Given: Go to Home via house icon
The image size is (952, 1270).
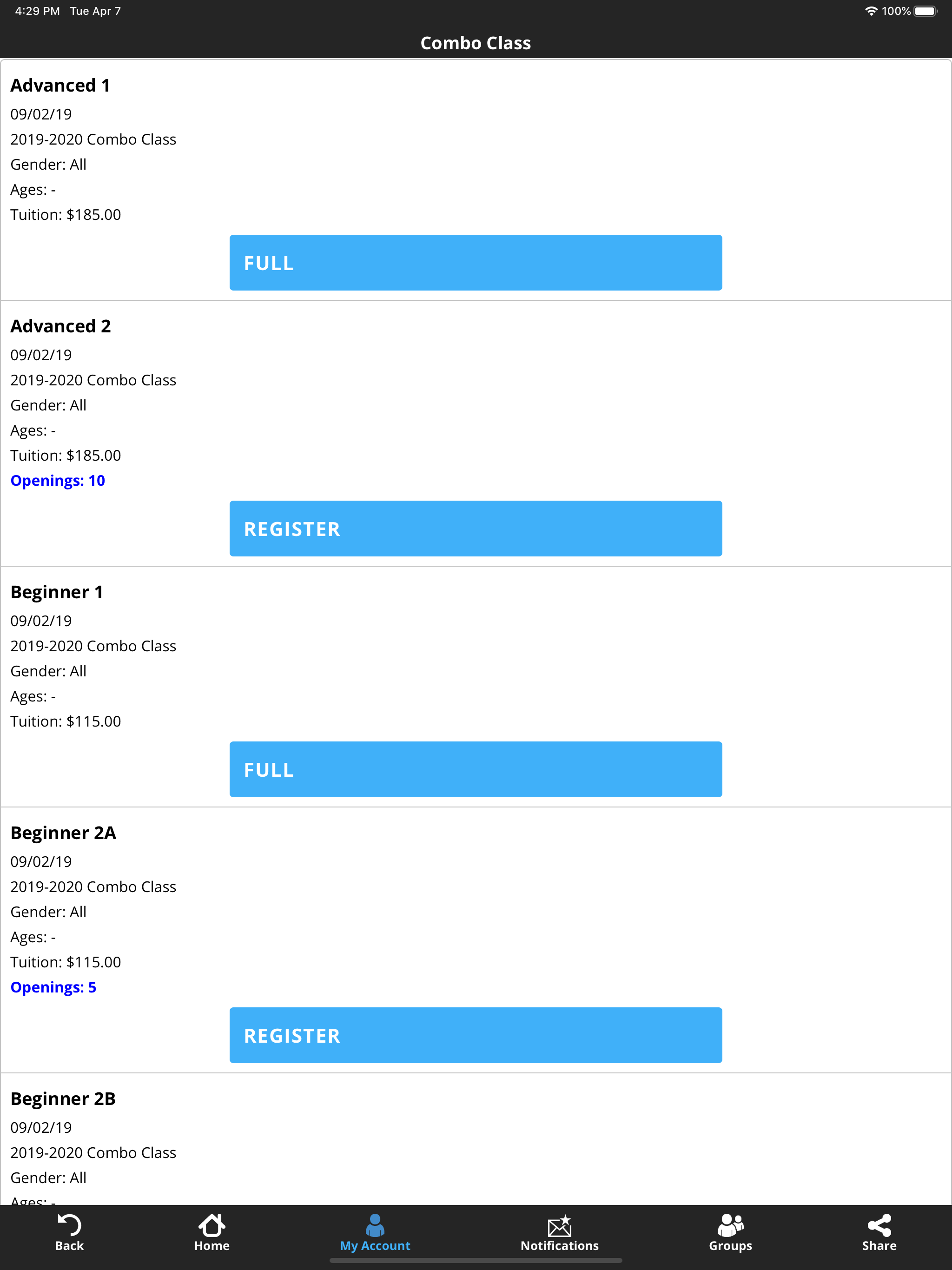Looking at the screenshot, I should coord(212,1224).
